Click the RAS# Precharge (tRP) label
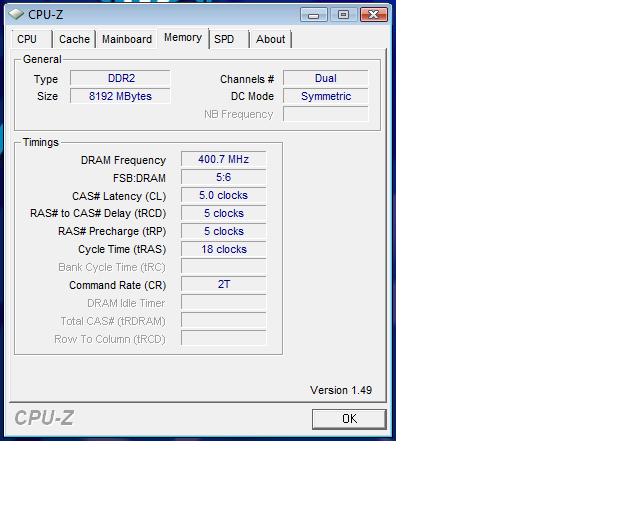Viewport: 640px width, 512px height. coord(112,232)
